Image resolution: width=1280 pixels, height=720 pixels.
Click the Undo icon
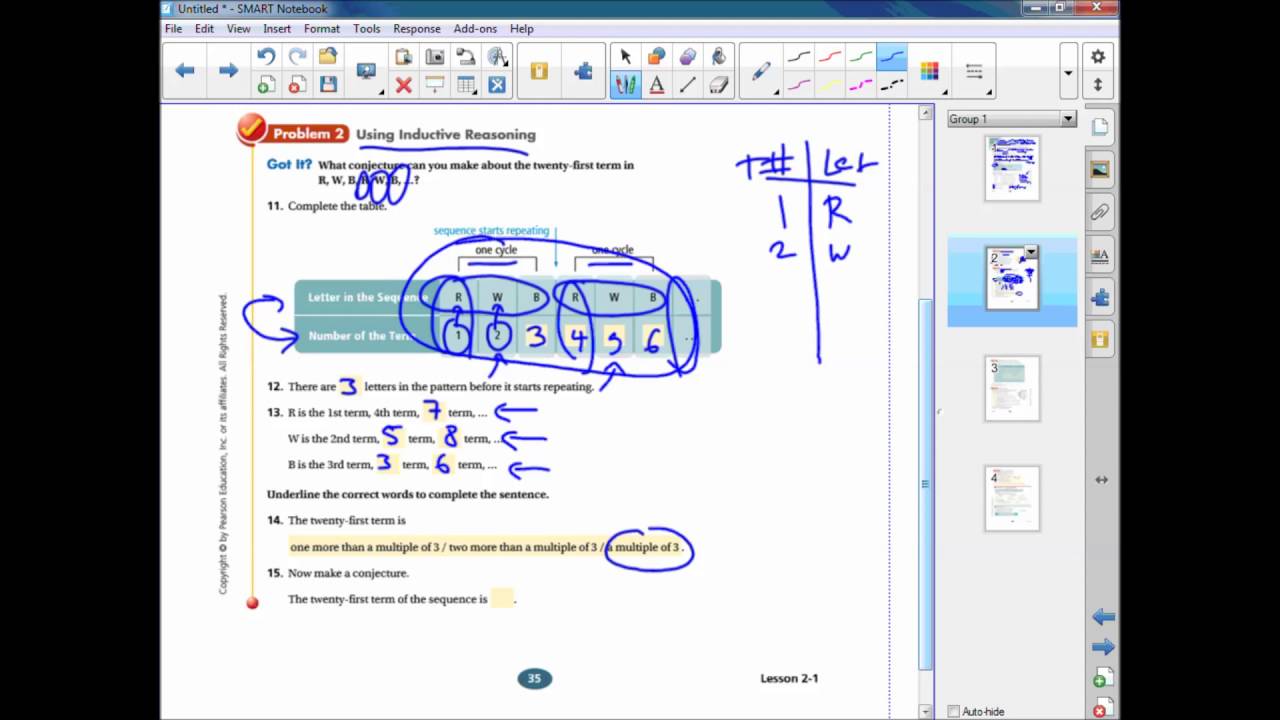point(266,57)
